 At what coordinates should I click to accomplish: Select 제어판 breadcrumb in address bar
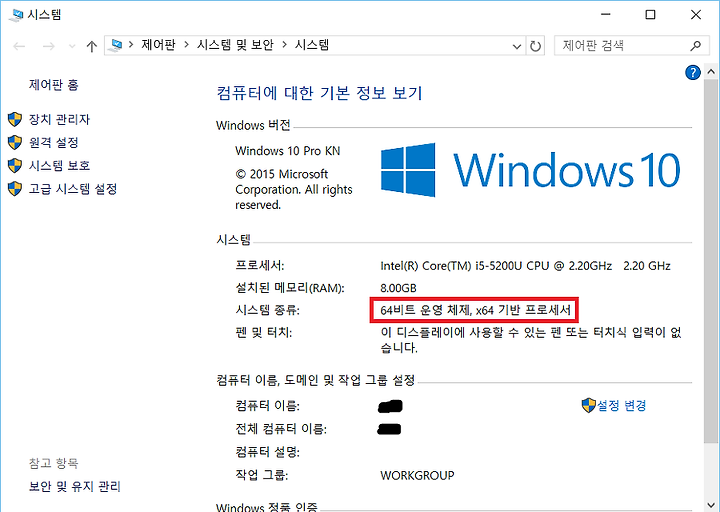click(x=158, y=45)
